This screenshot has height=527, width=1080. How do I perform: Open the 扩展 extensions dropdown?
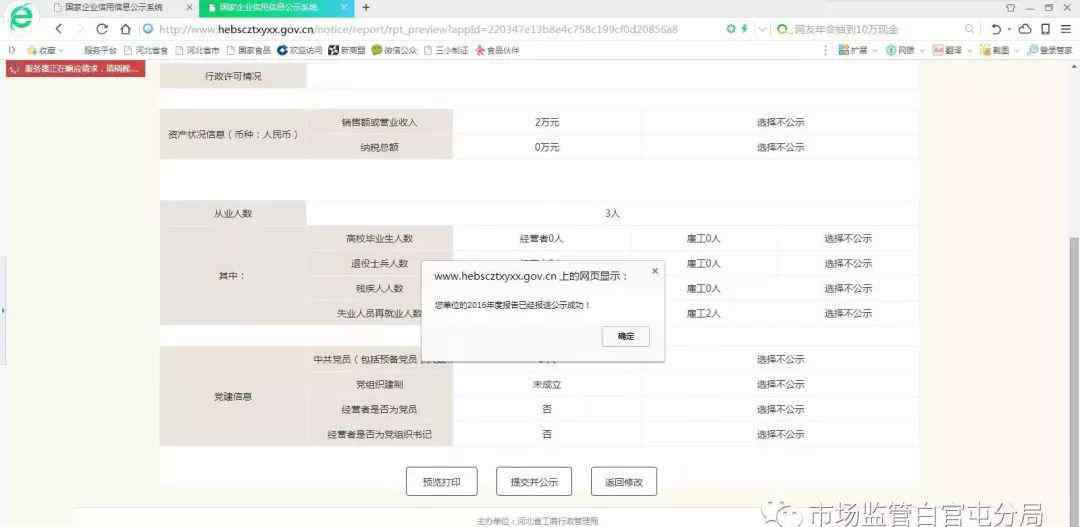(x=858, y=50)
